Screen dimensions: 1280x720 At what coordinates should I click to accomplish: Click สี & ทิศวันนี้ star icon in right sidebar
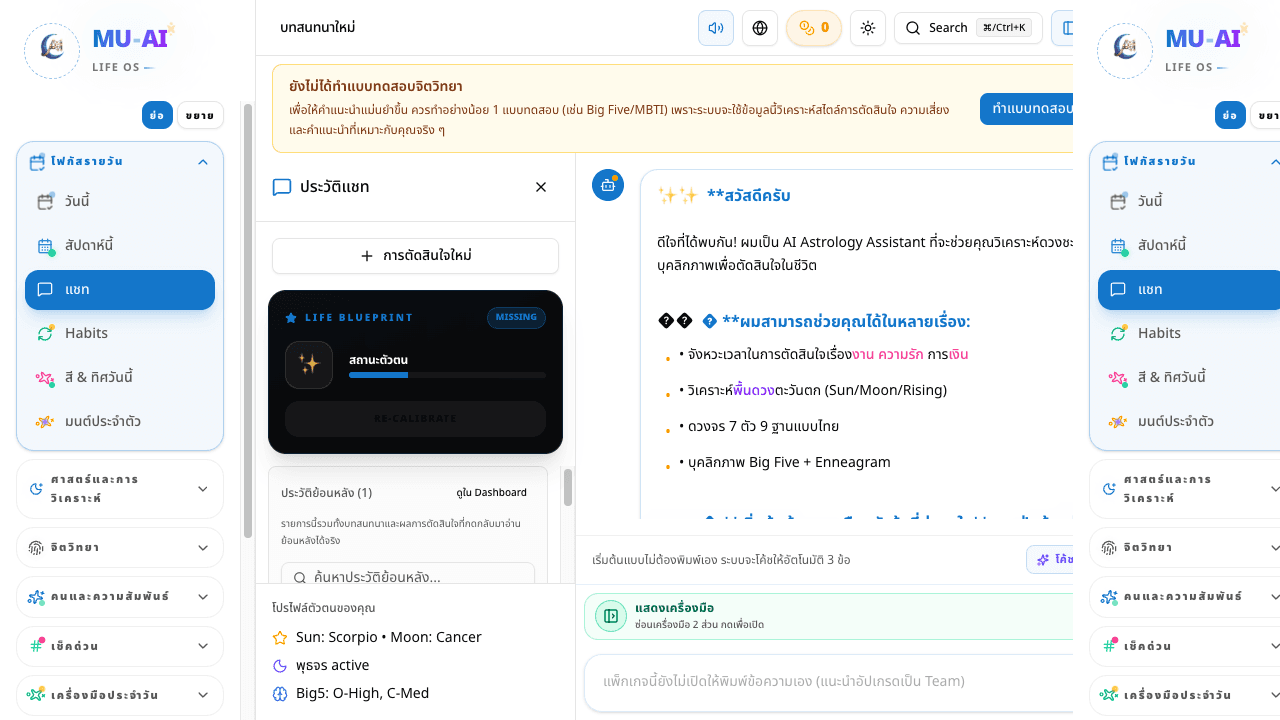tap(1119, 377)
